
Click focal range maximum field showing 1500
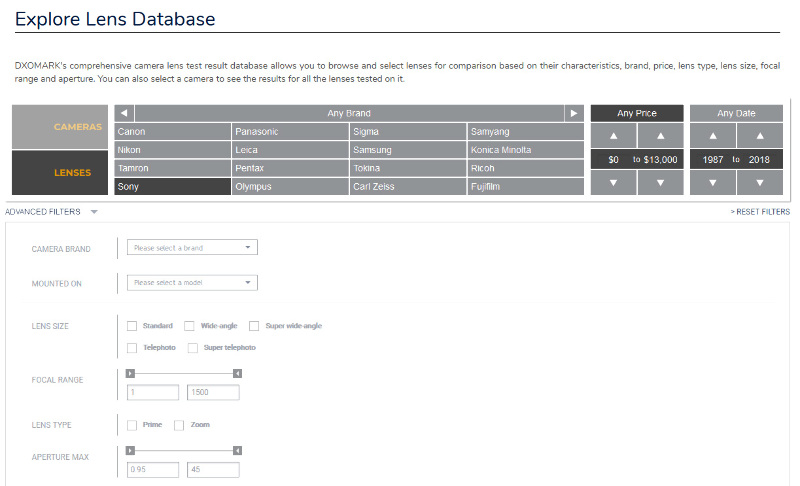(x=213, y=392)
